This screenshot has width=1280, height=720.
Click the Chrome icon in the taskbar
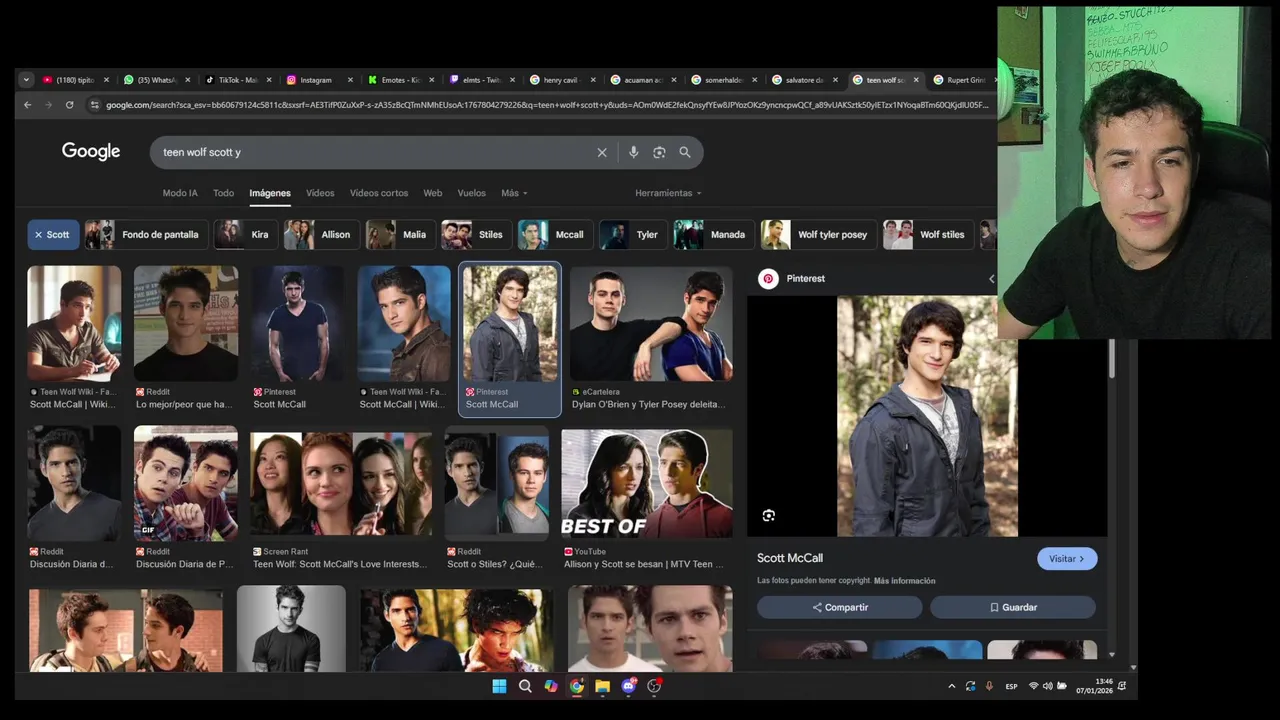click(x=577, y=686)
